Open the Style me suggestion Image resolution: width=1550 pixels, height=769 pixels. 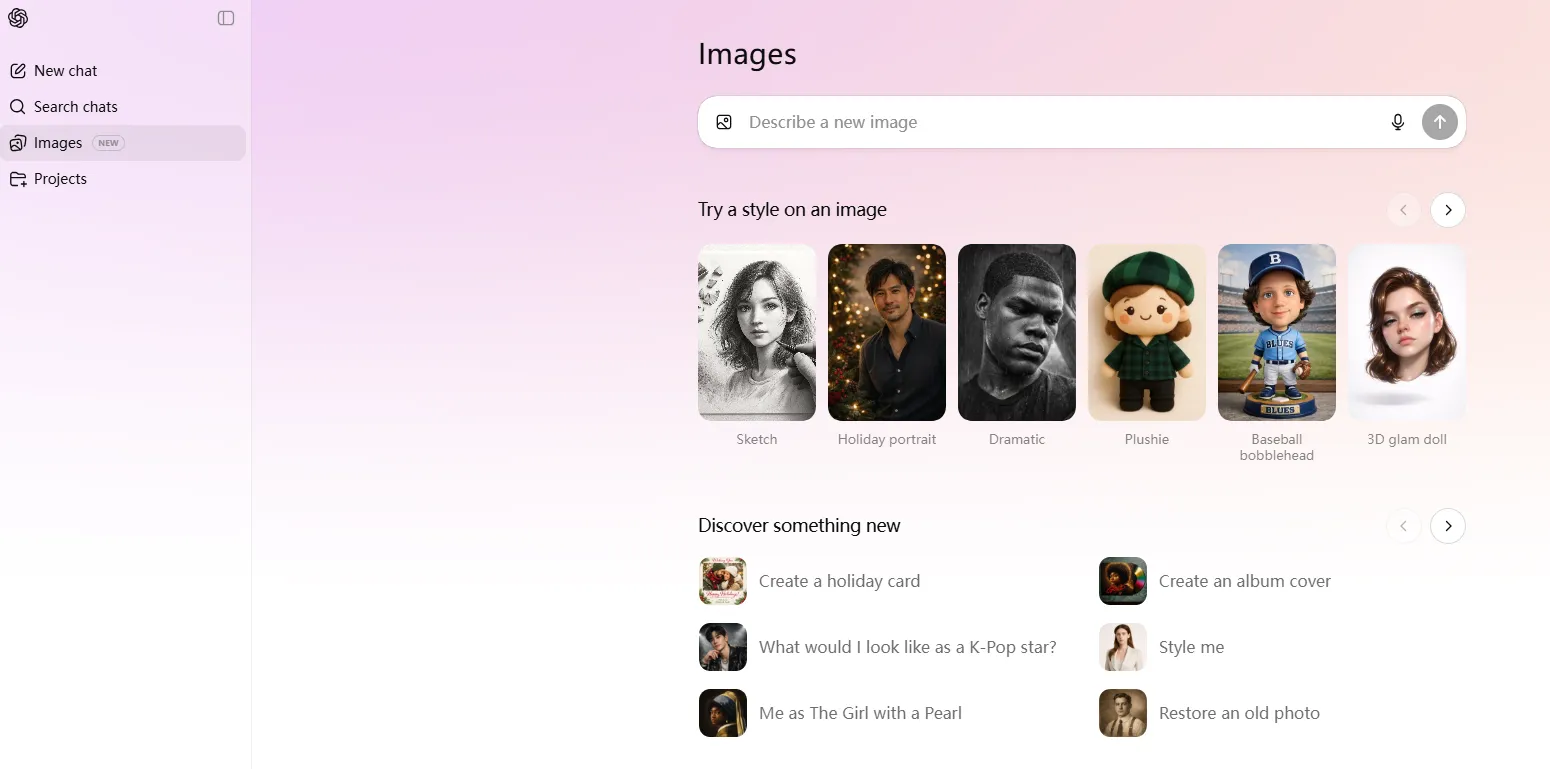(x=1190, y=647)
